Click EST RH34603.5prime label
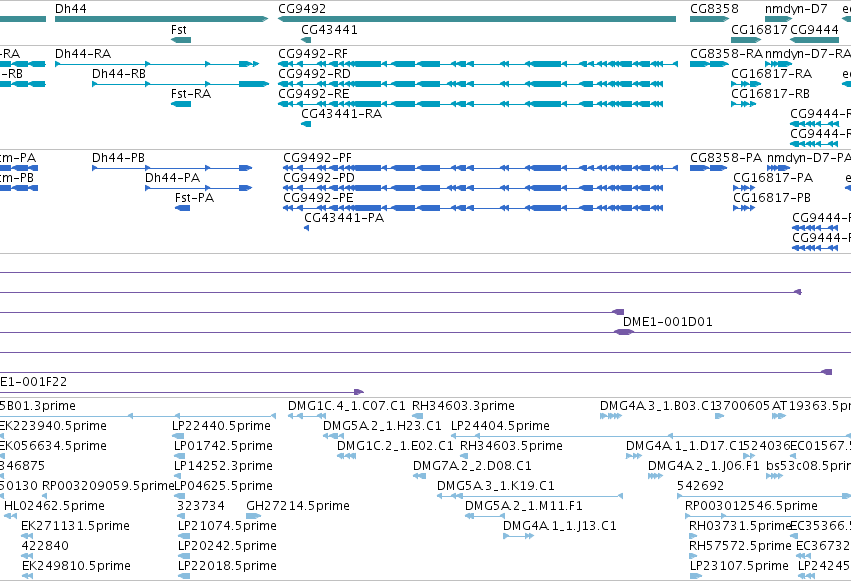The height and width of the screenshot is (581, 851). (x=511, y=446)
